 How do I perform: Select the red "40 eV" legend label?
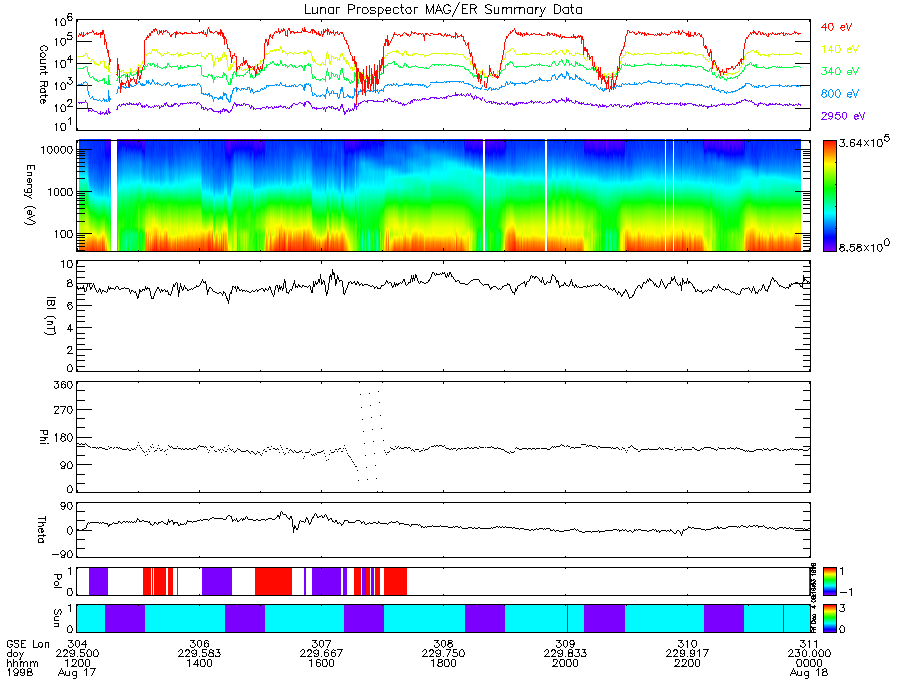click(x=836, y=27)
